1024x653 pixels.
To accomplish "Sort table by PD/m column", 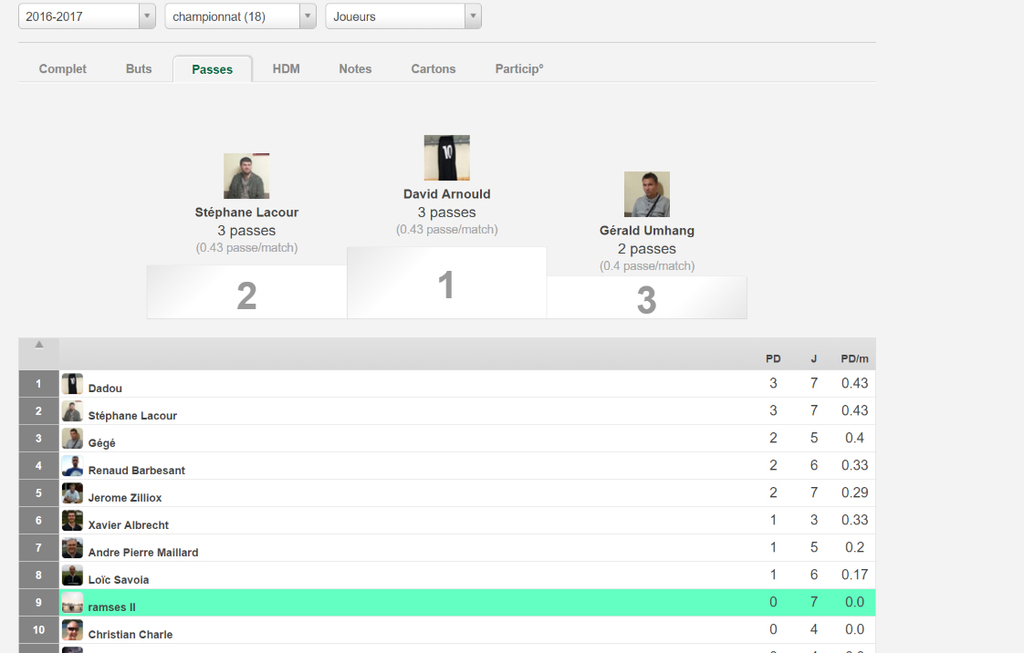I will click(x=853, y=358).
